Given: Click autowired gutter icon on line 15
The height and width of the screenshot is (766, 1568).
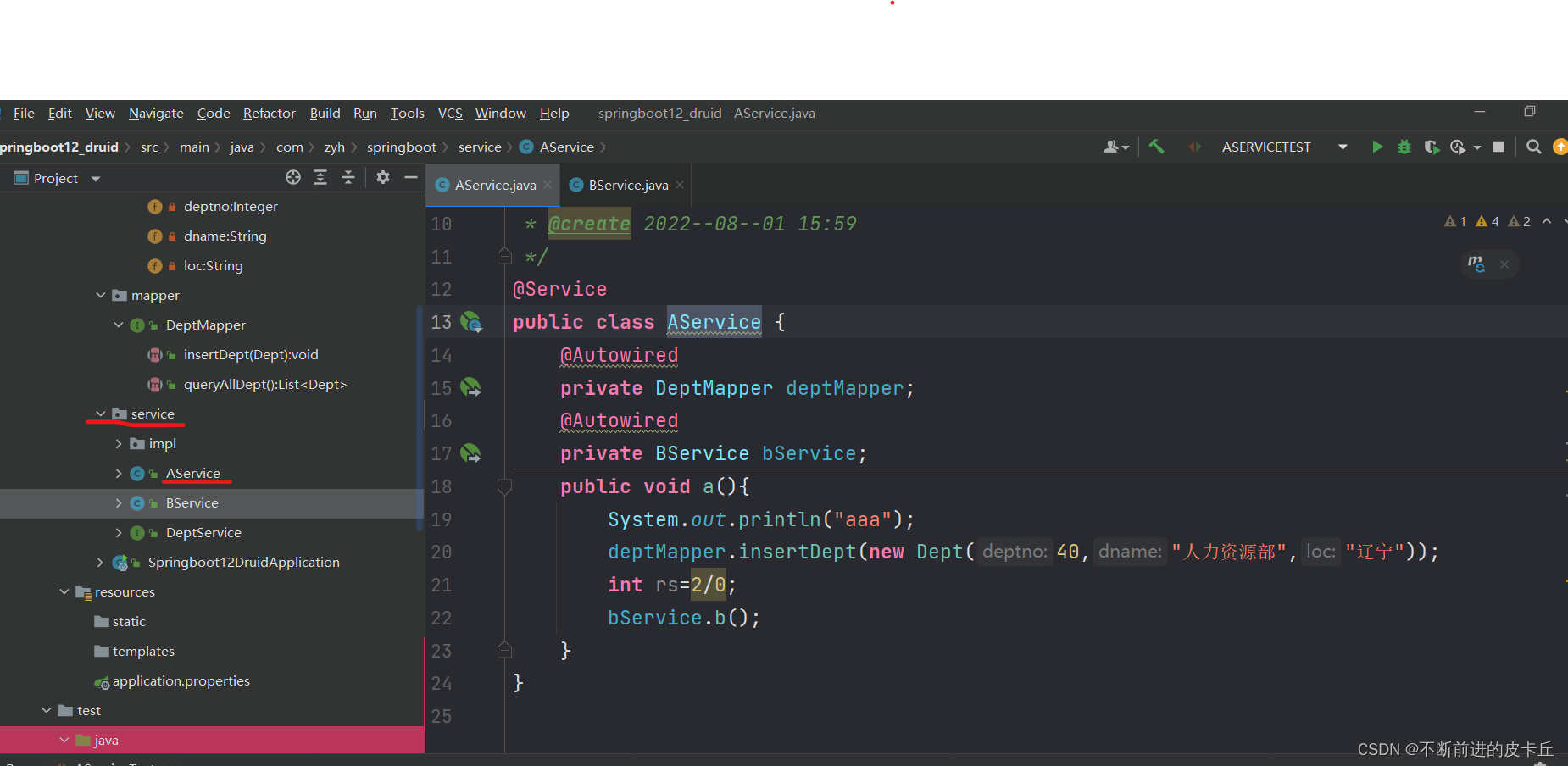Looking at the screenshot, I should pos(470,387).
